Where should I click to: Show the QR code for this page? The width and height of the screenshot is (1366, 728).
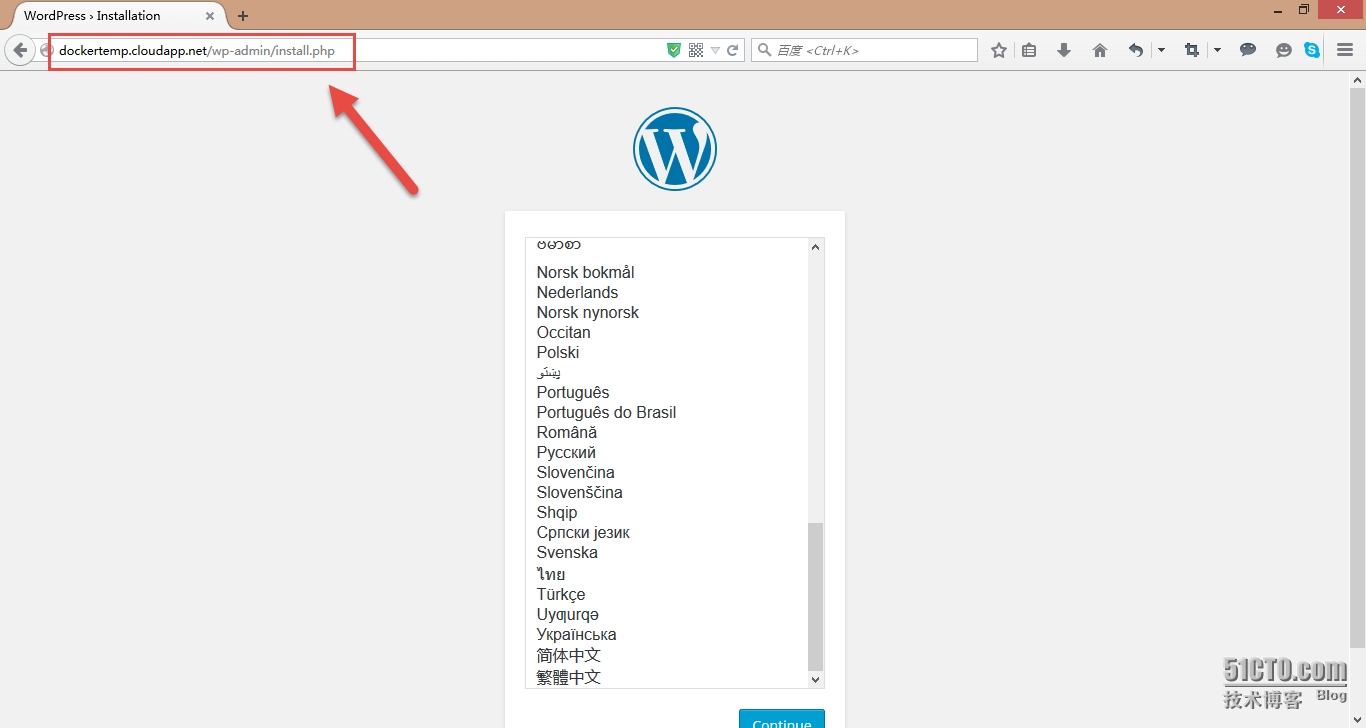tap(696, 50)
